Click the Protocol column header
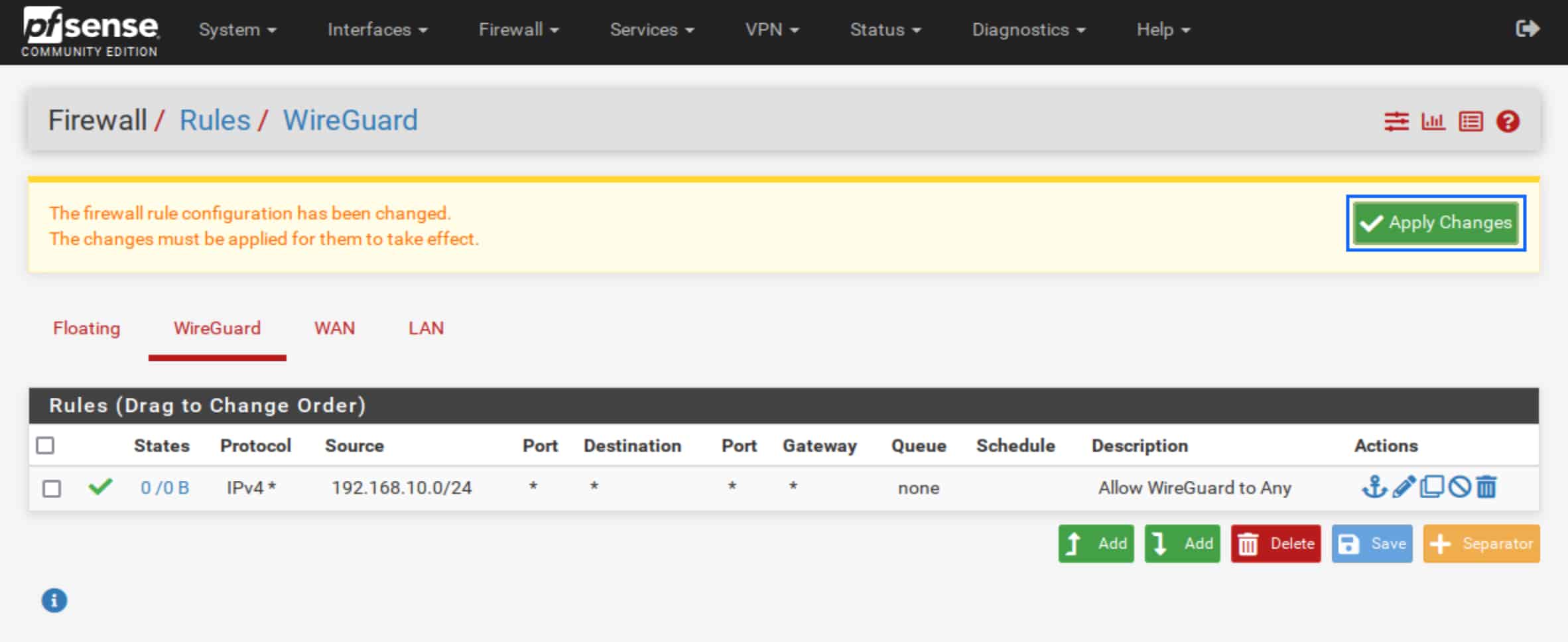Image resolution: width=1568 pixels, height=642 pixels. 255,446
